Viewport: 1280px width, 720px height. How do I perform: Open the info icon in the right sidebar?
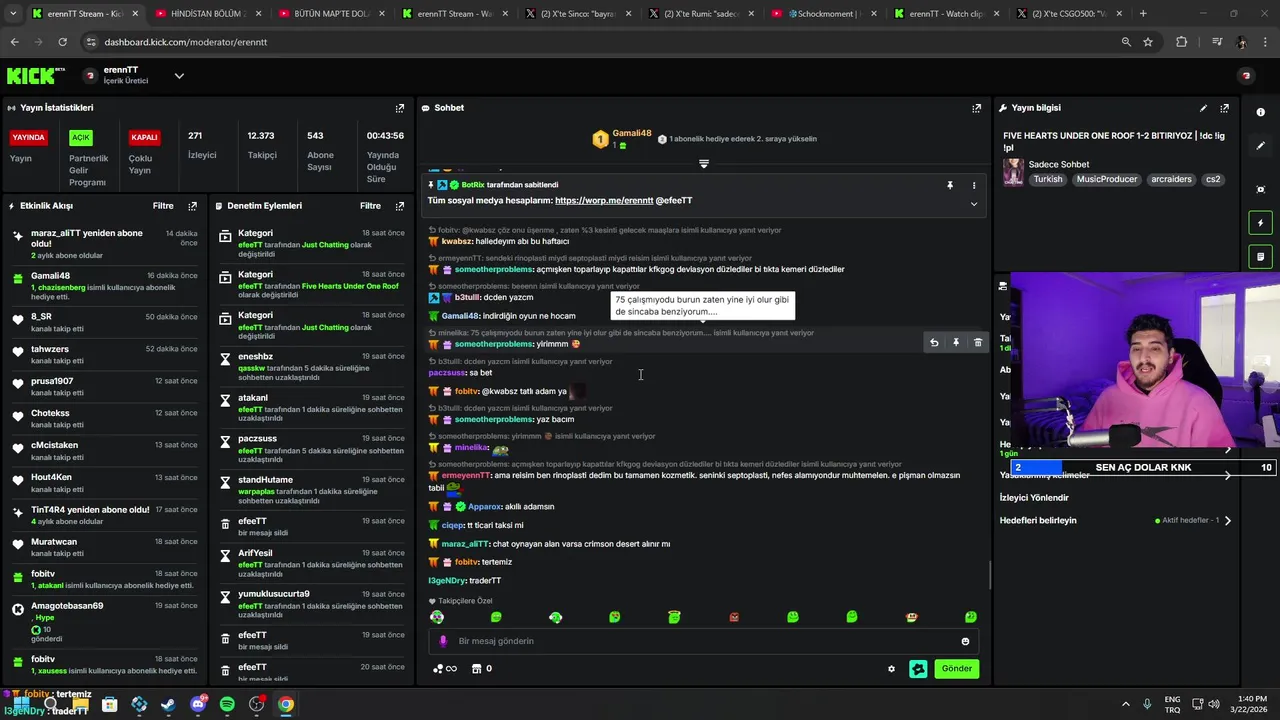tap(1261, 112)
